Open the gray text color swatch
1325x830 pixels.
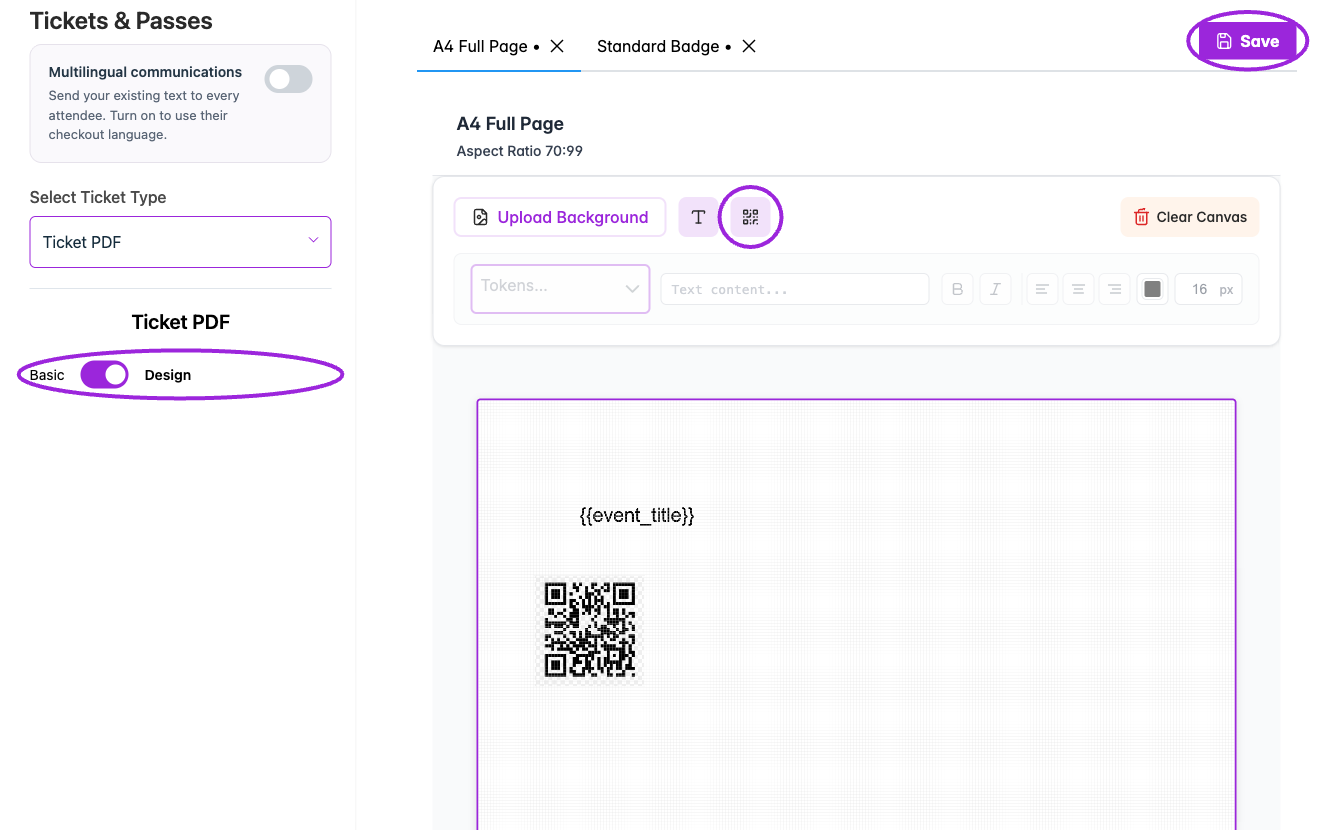click(x=1152, y=289)
